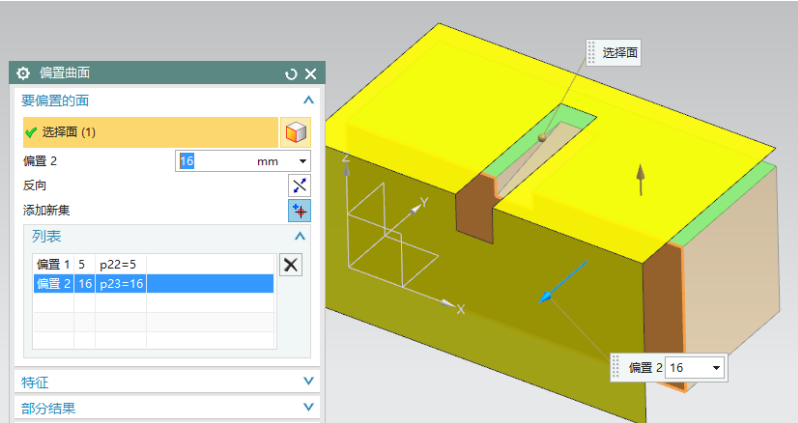Viewport: 798px width, 423px height.
Task: Click the 添加新集 add new set icon
Action: point(299,210)
